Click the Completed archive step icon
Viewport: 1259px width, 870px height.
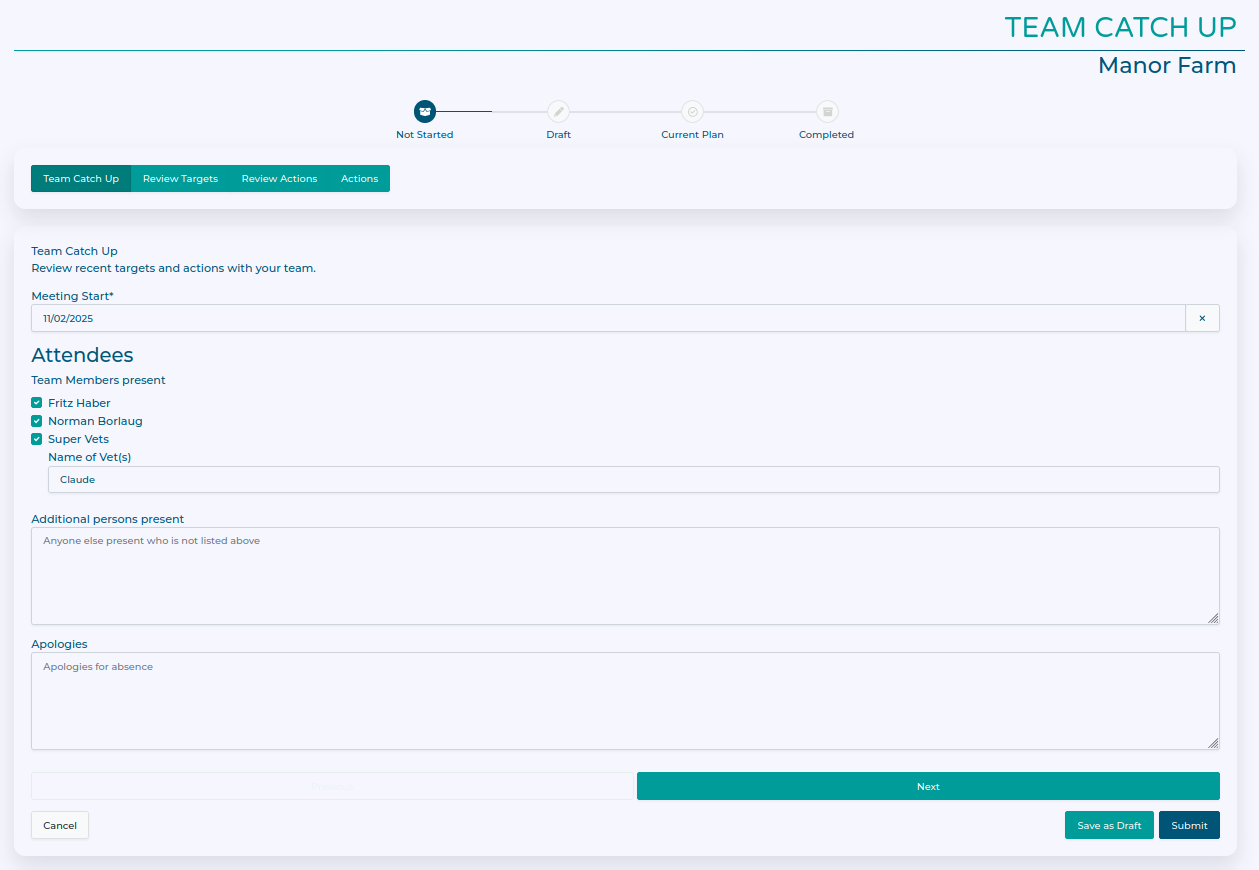click(x=826, y=111)
